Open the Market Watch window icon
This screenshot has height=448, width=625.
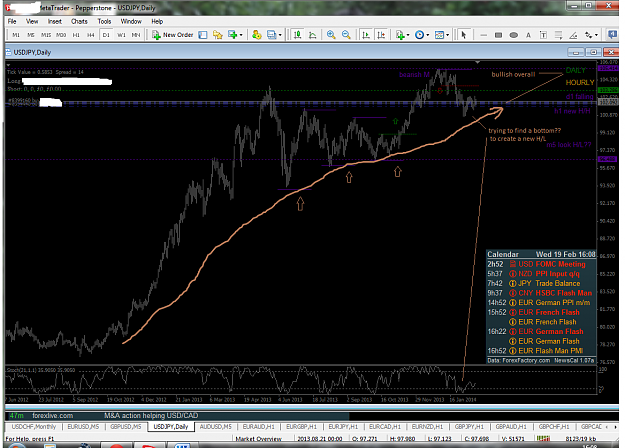pyautogui.click(x=203, y=35)
